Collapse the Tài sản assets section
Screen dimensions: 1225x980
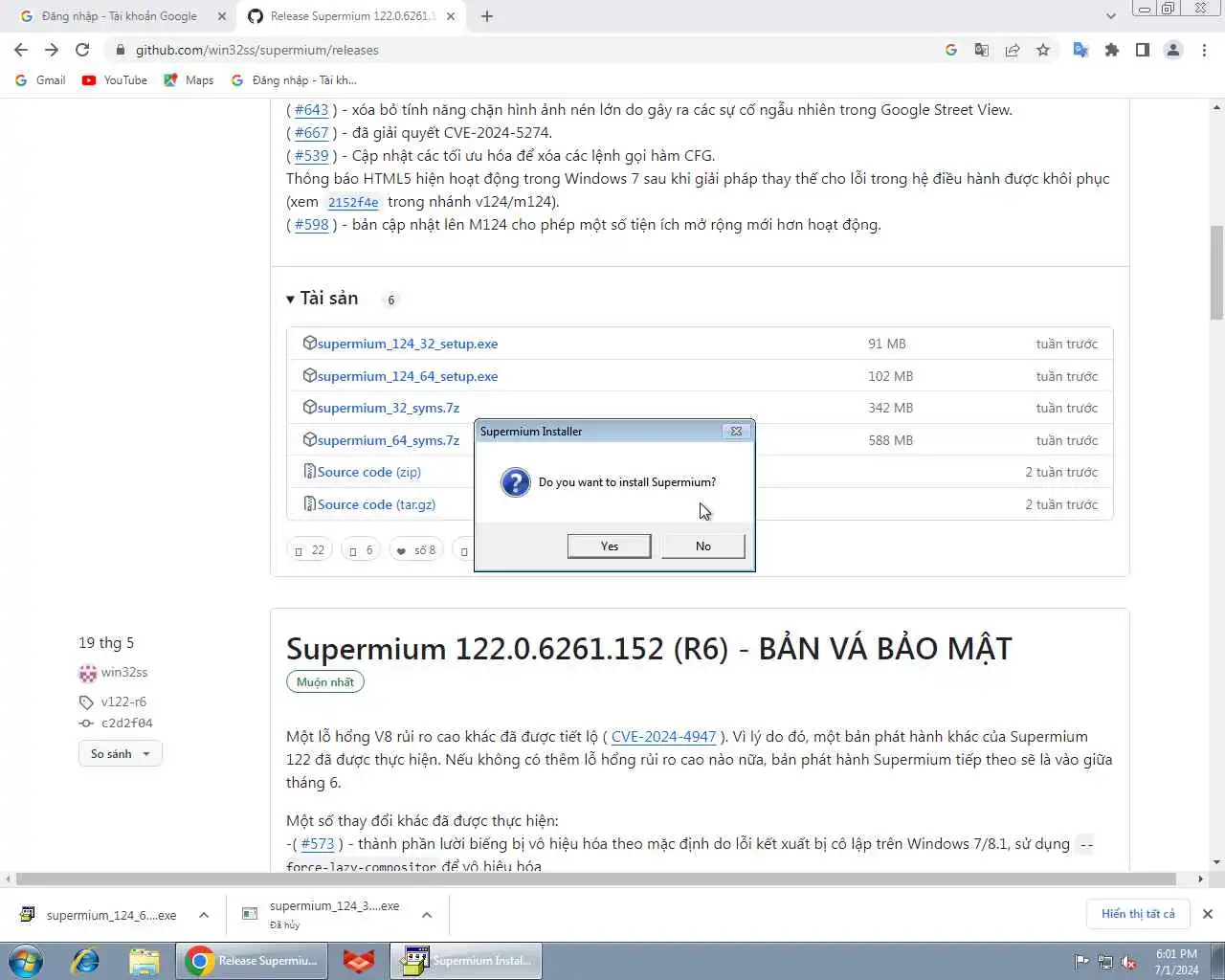323,299
